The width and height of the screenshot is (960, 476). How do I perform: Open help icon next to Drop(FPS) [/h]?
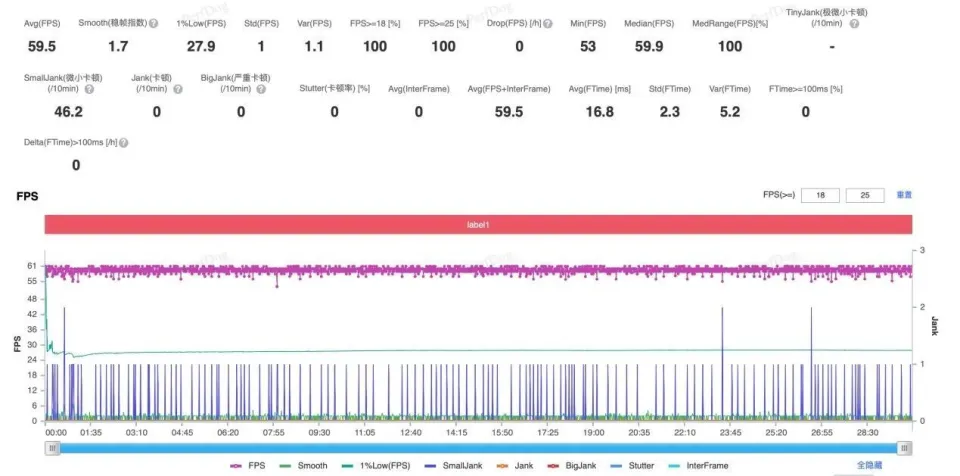pos(548,23)
